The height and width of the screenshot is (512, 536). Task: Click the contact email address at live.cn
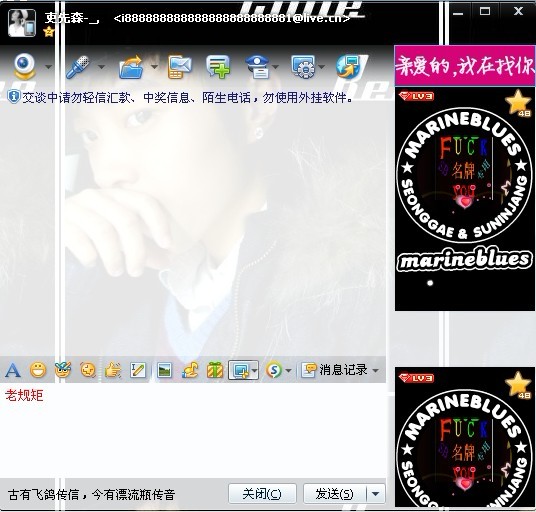tap(232, 18)
